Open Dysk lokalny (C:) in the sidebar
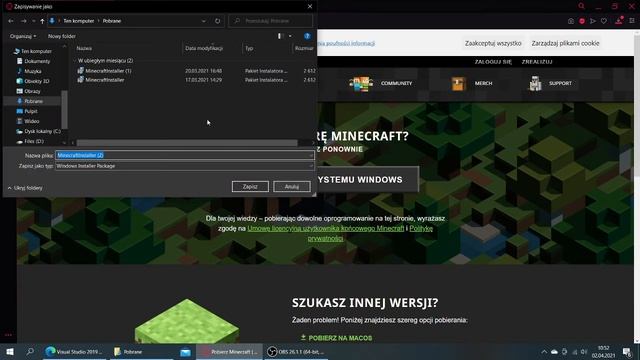 (38, 131)
